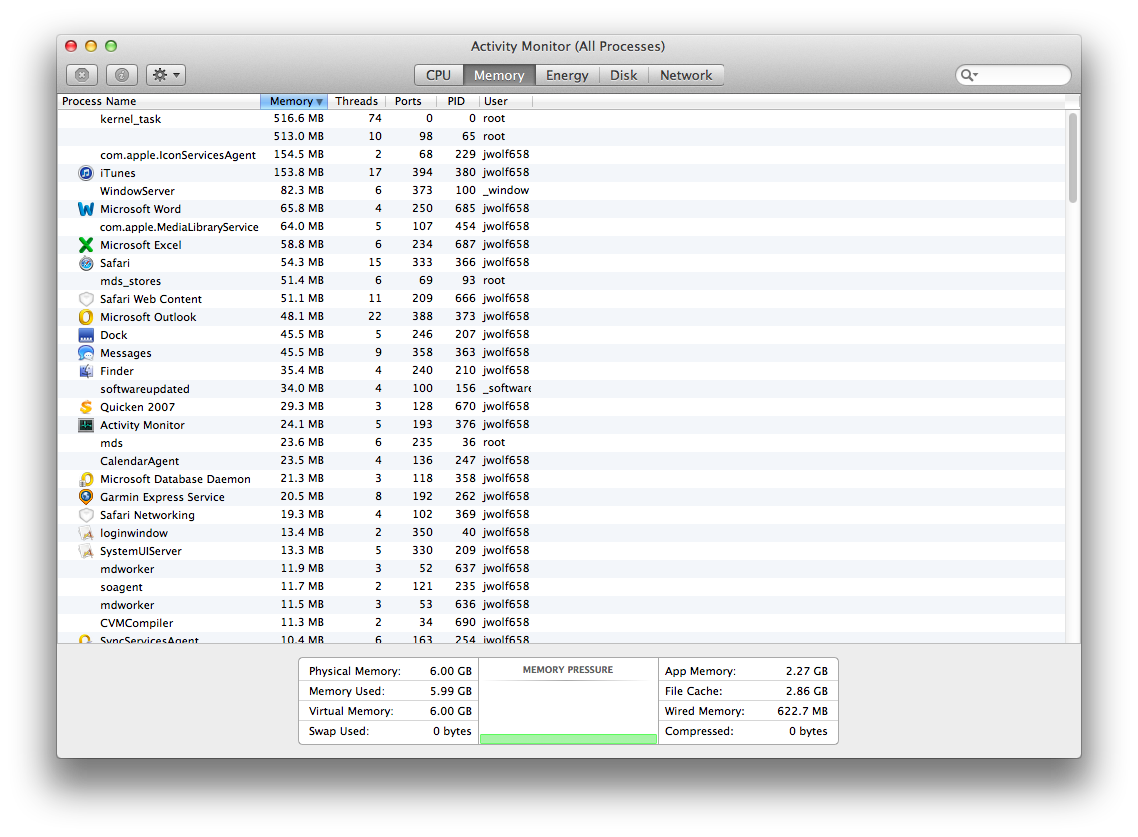Click the Safari Networking shield icon
1138x837 pixels.
tap(86, 515)
